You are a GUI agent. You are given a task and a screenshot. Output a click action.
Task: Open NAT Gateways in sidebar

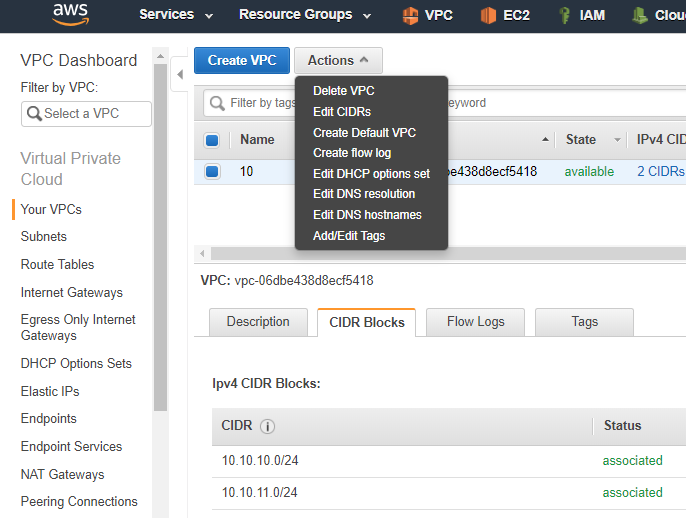tap(63, 474)
